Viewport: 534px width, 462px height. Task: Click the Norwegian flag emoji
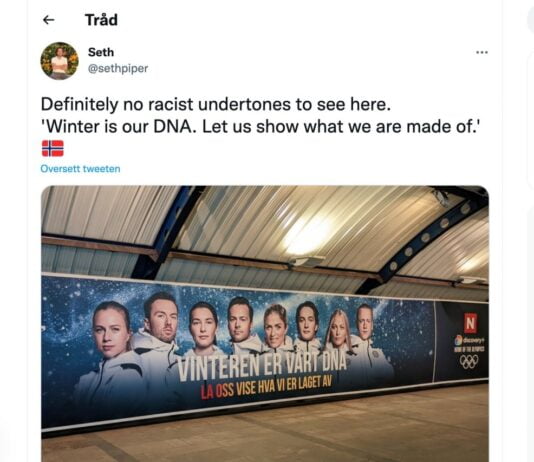point(53,148)
